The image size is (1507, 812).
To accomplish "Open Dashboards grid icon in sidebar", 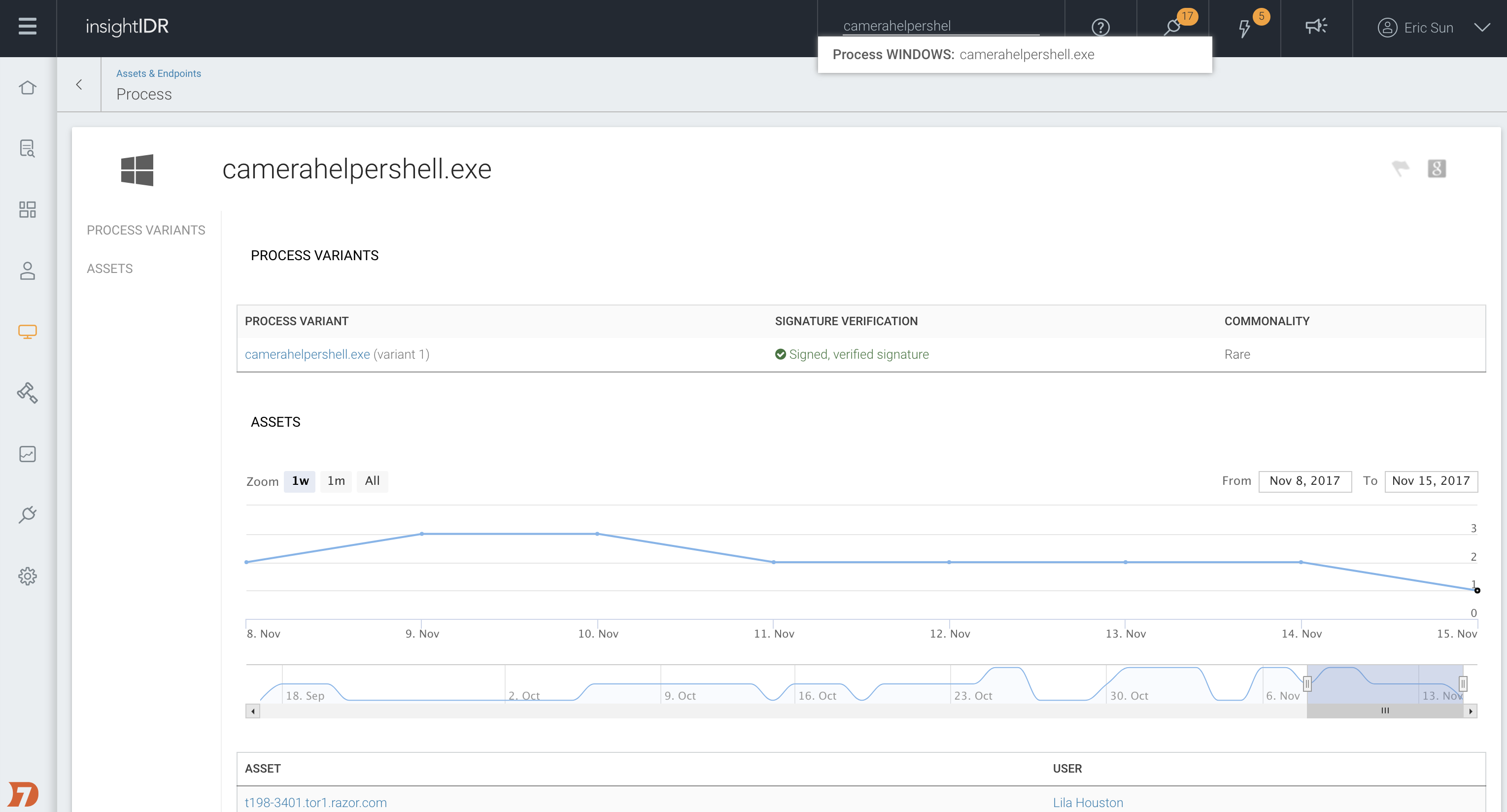I will tap(27, 209).
